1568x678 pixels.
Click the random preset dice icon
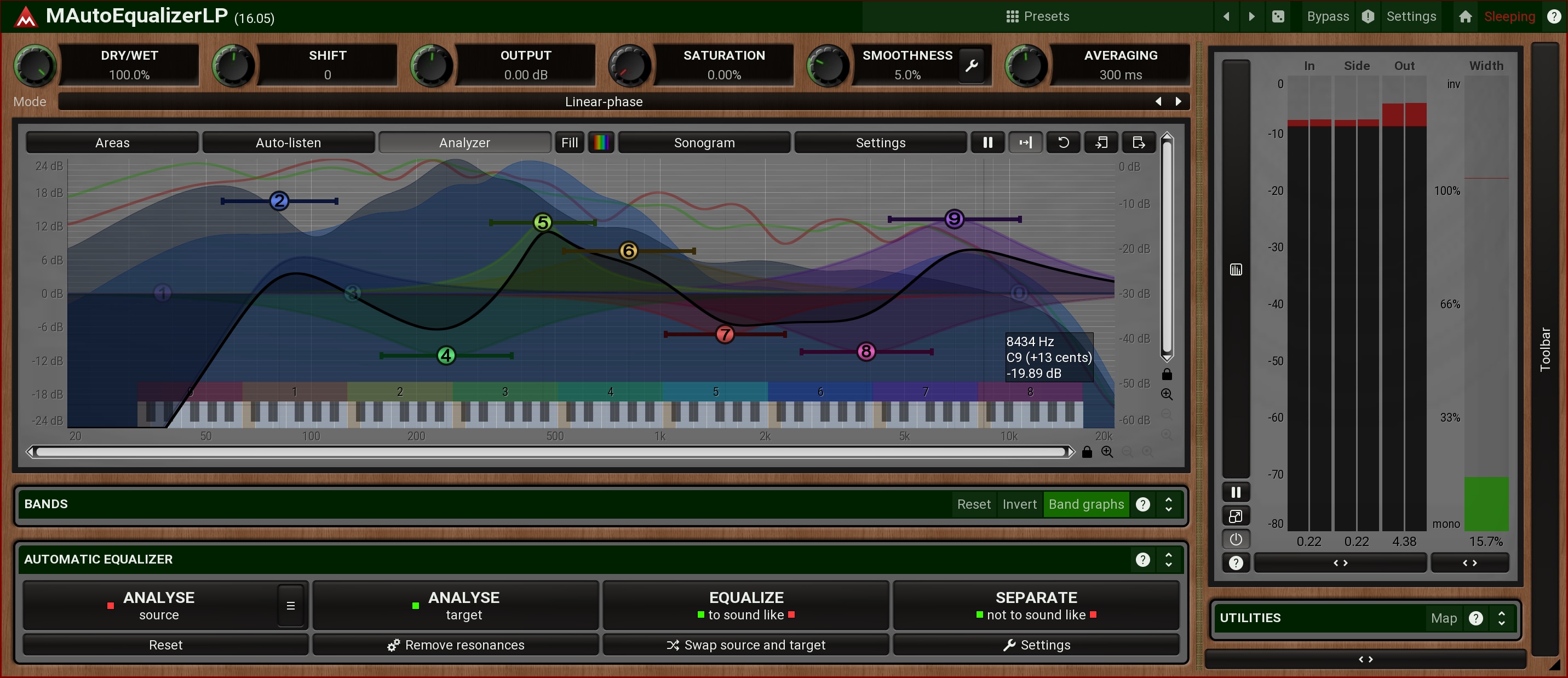tap(1278, 16)
